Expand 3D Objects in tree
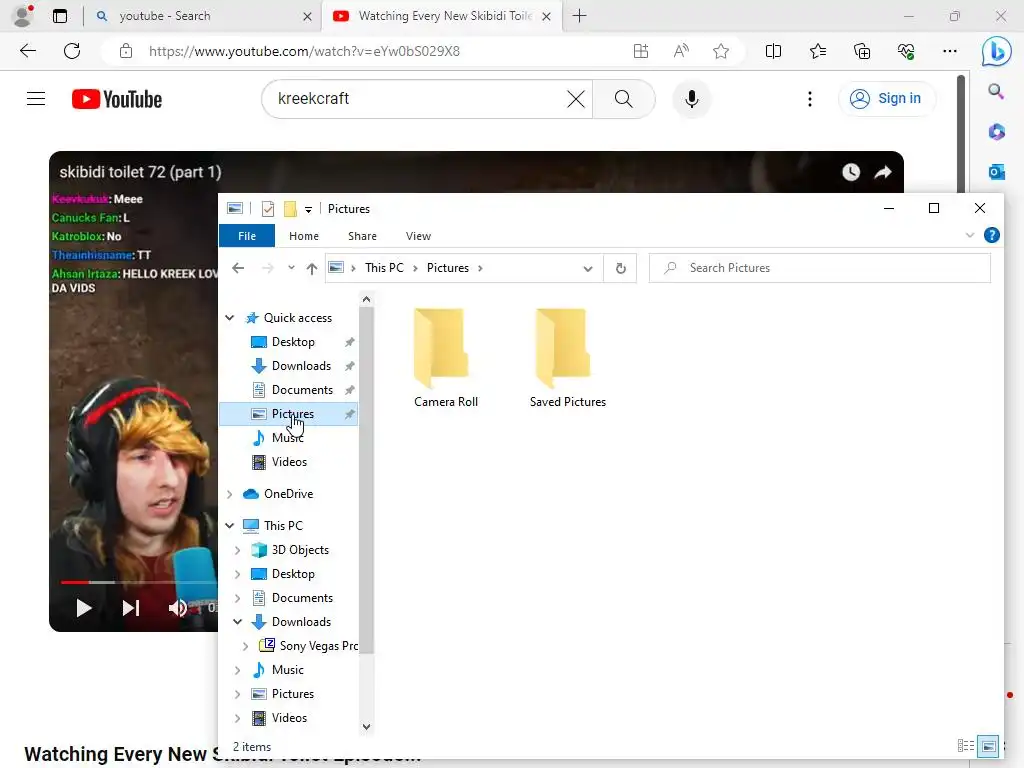 [238, 550]
